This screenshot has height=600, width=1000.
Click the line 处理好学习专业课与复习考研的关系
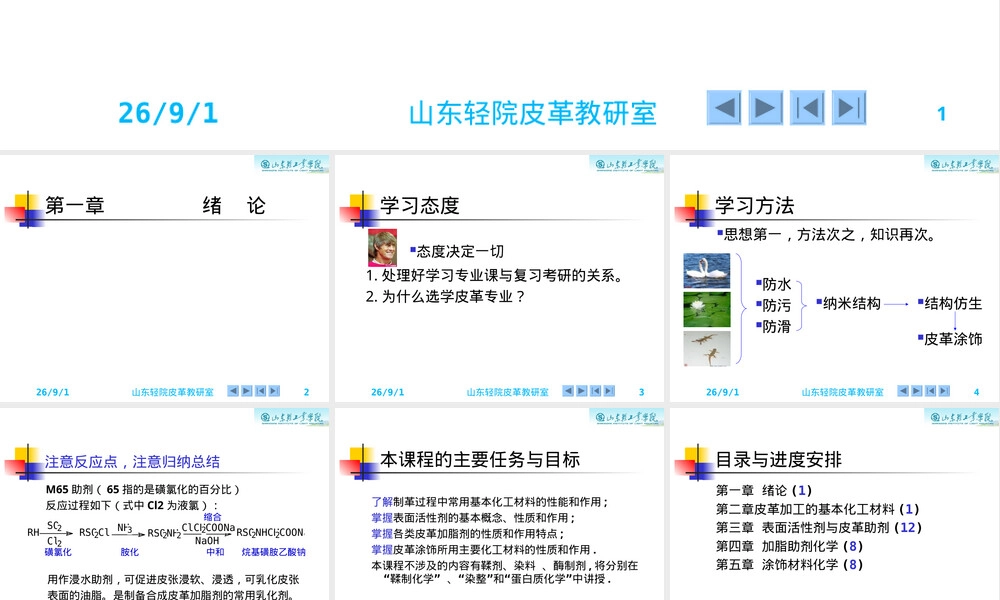494,275
